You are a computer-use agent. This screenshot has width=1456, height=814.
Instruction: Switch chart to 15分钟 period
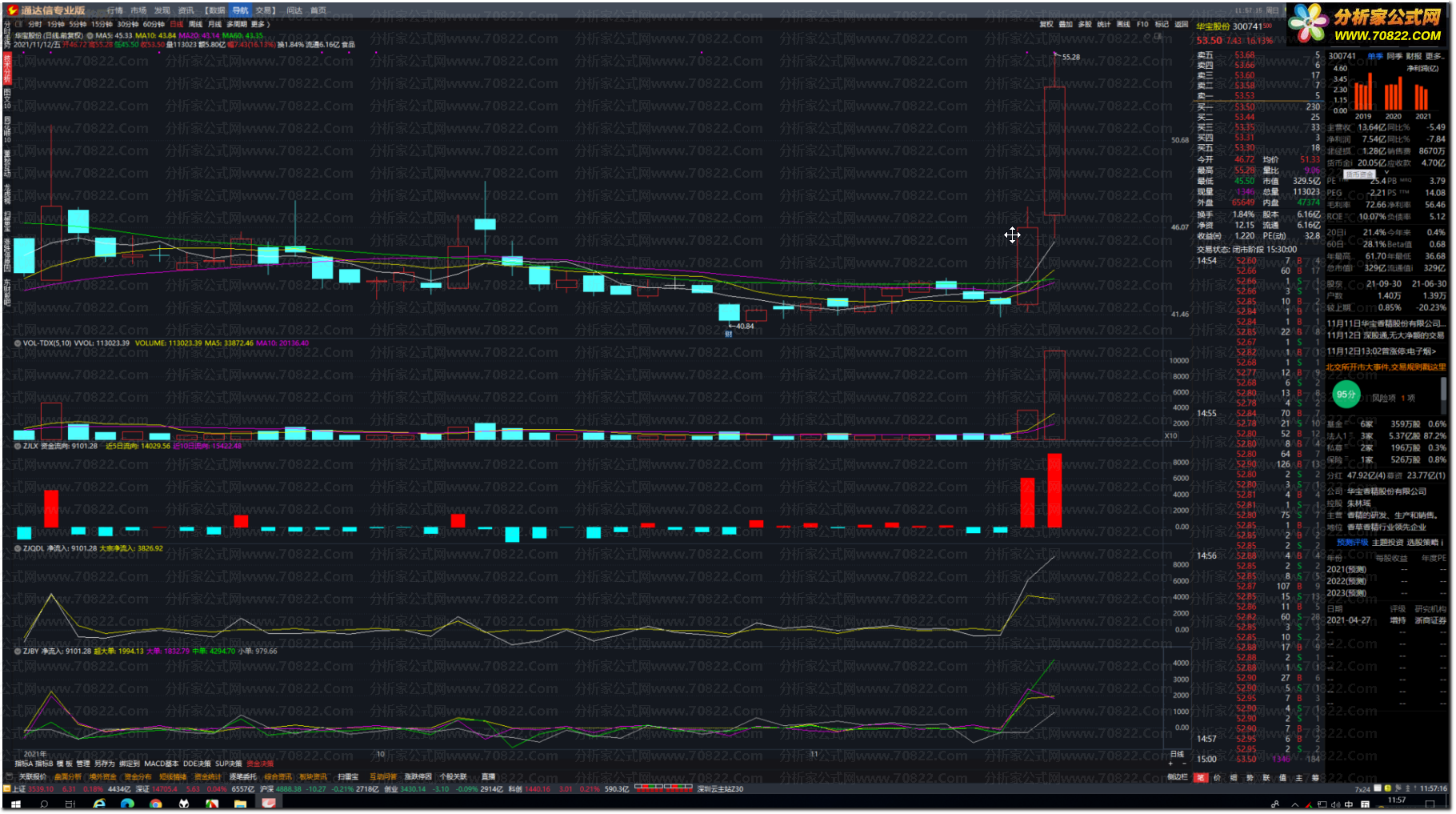tap(102, 24)
